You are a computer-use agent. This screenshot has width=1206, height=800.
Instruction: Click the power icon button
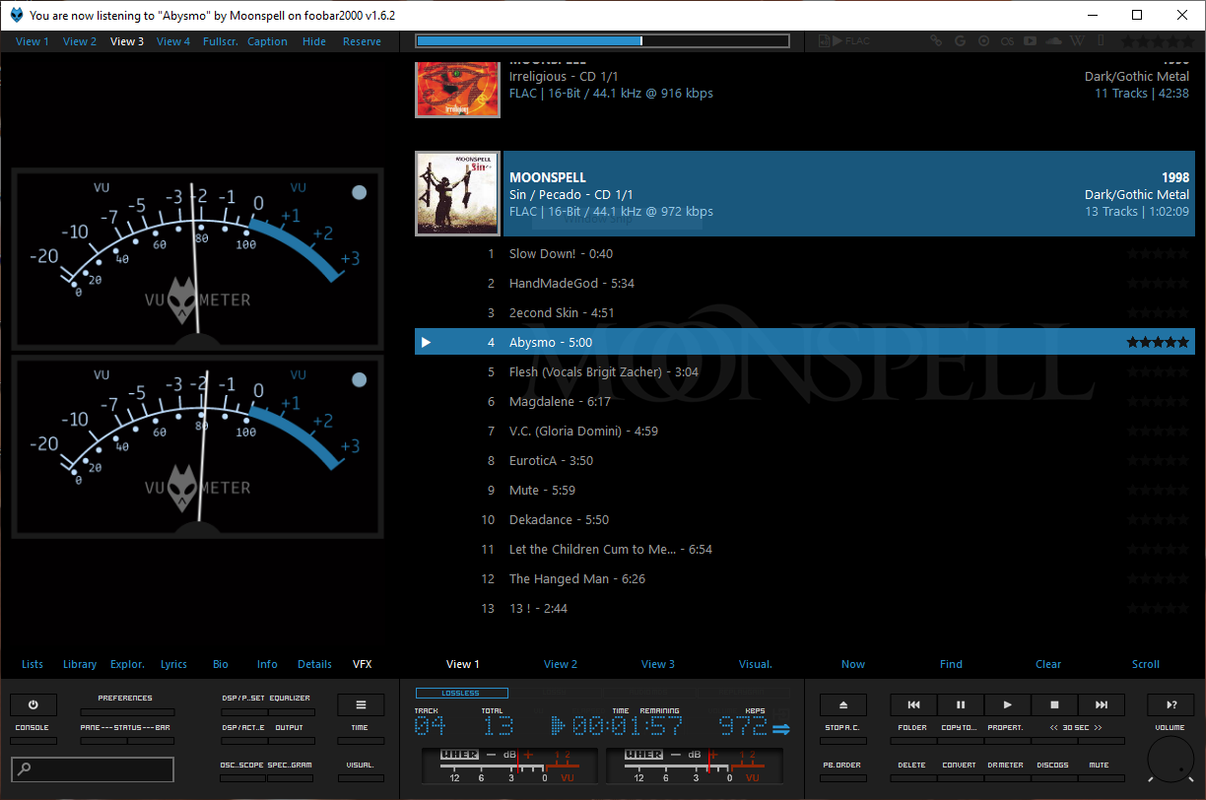(x=33, y=704)
